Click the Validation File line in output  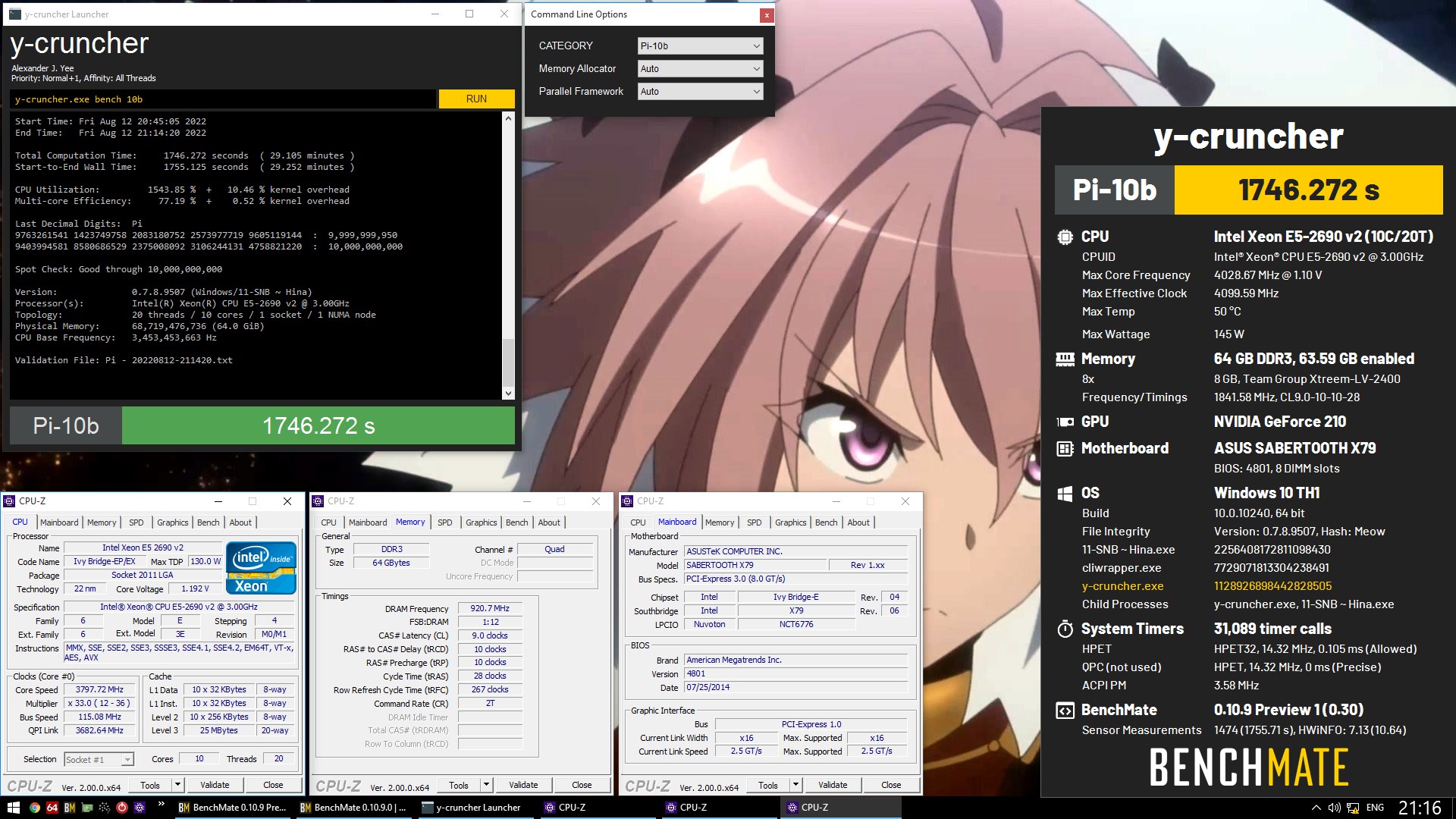tap(124, 360)
